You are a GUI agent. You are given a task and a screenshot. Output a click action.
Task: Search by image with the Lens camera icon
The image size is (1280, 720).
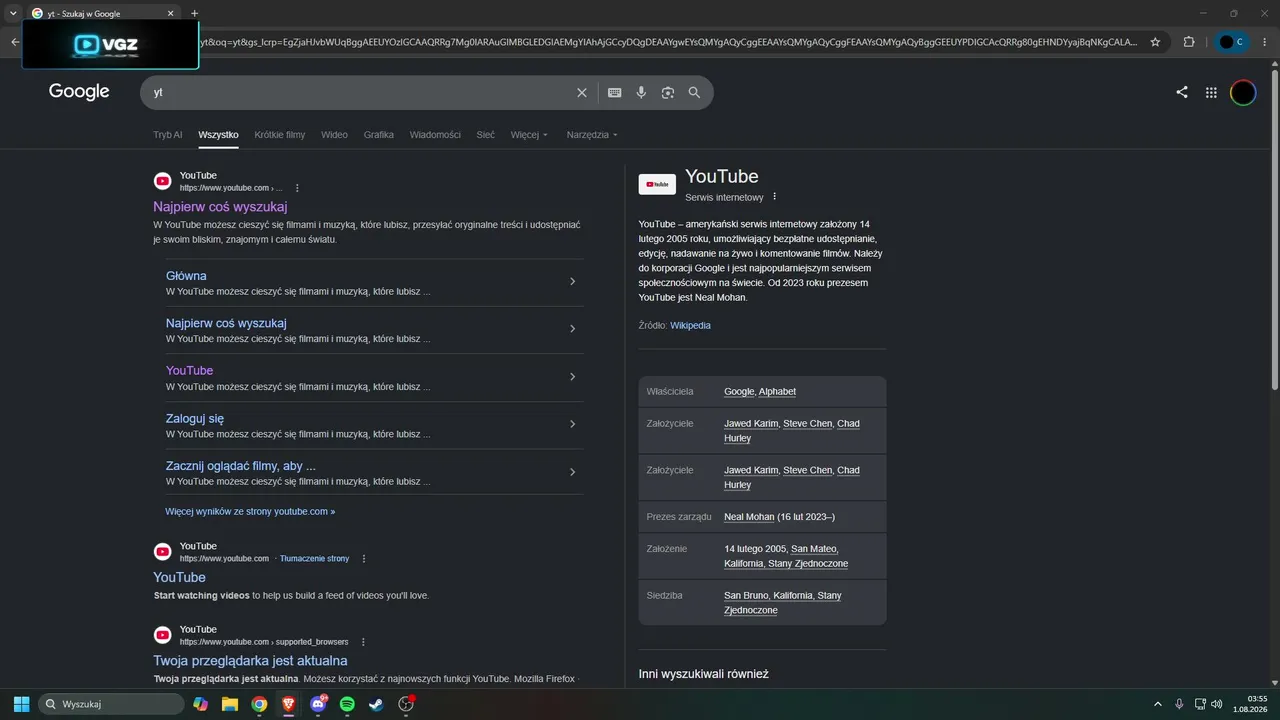pyautogui.click(x=668, y=92)
